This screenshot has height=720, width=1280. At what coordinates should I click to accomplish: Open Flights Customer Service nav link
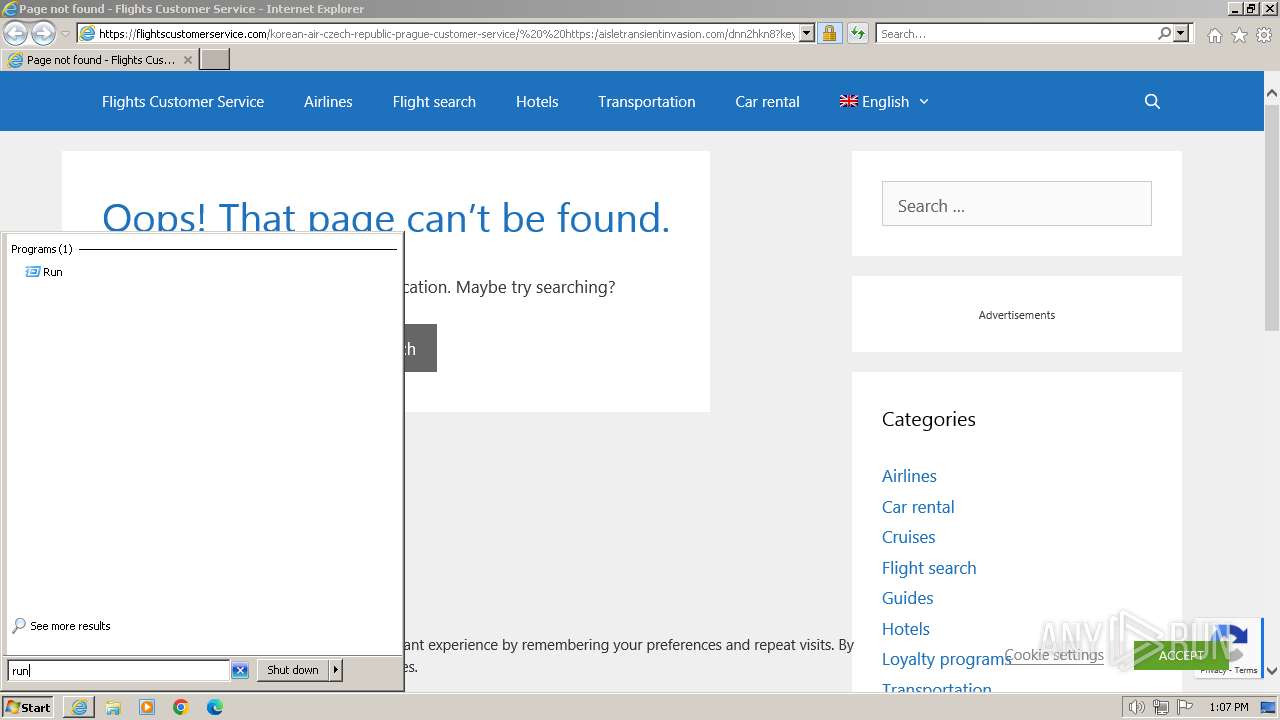pyautogui.click(x=183, y=101)
